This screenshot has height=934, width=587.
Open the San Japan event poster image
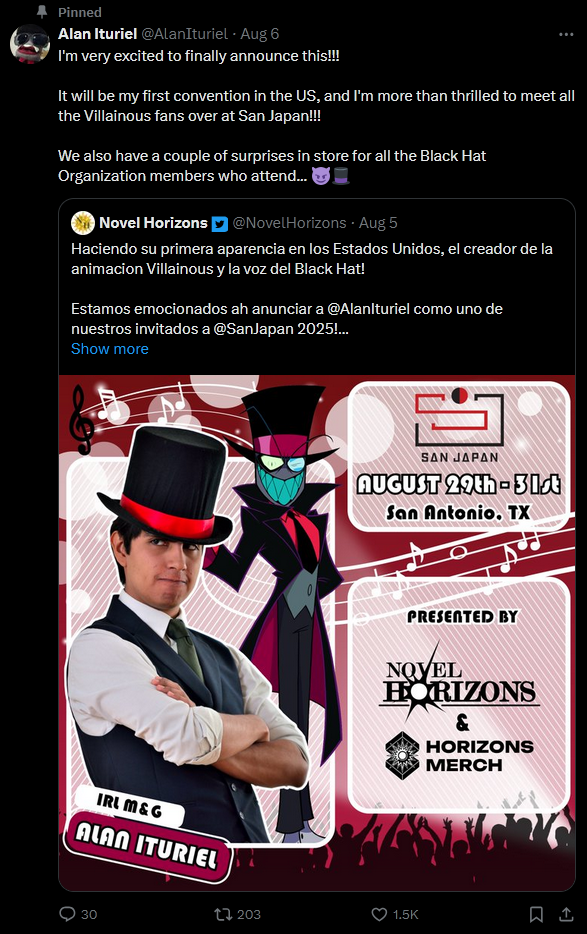[317, 633]
